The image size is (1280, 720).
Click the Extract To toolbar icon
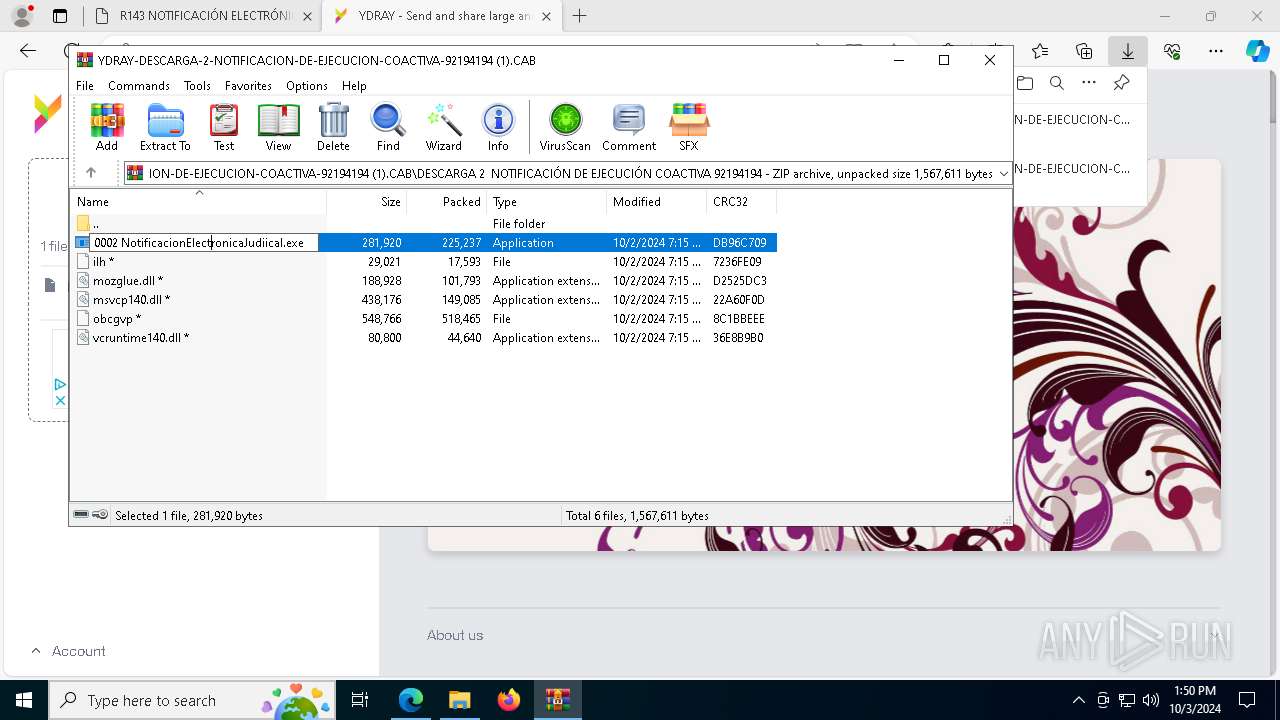click(165, 127)
